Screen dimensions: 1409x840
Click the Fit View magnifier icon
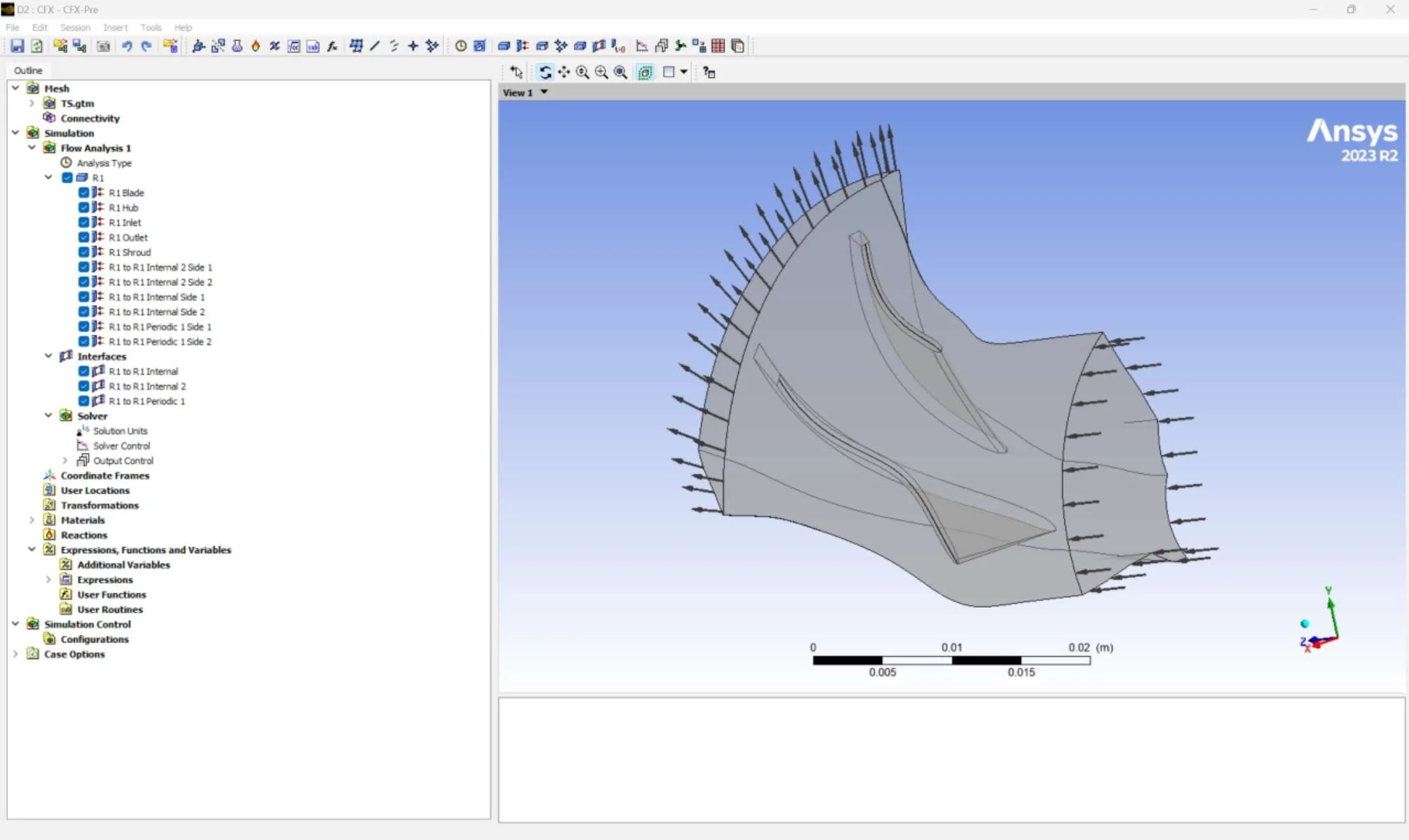tap(620, 72)
